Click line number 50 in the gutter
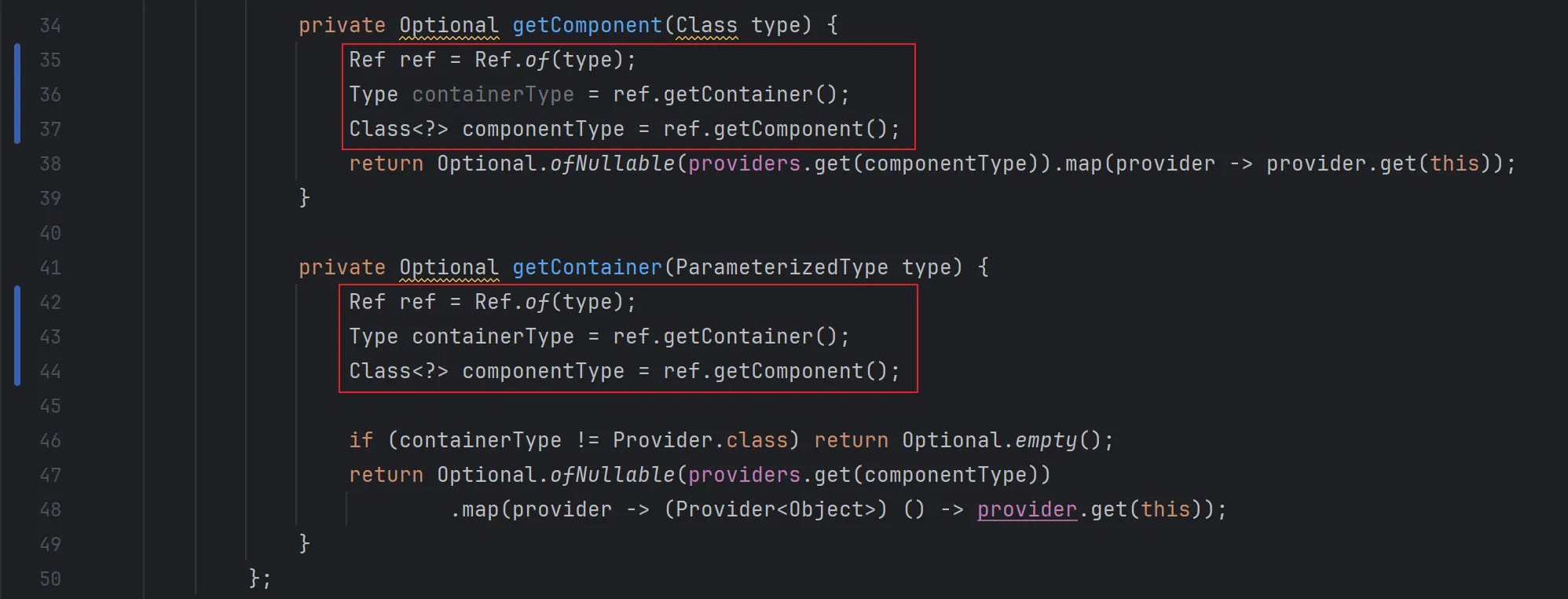Screen dimensions: 1568x599 point(50,579)
